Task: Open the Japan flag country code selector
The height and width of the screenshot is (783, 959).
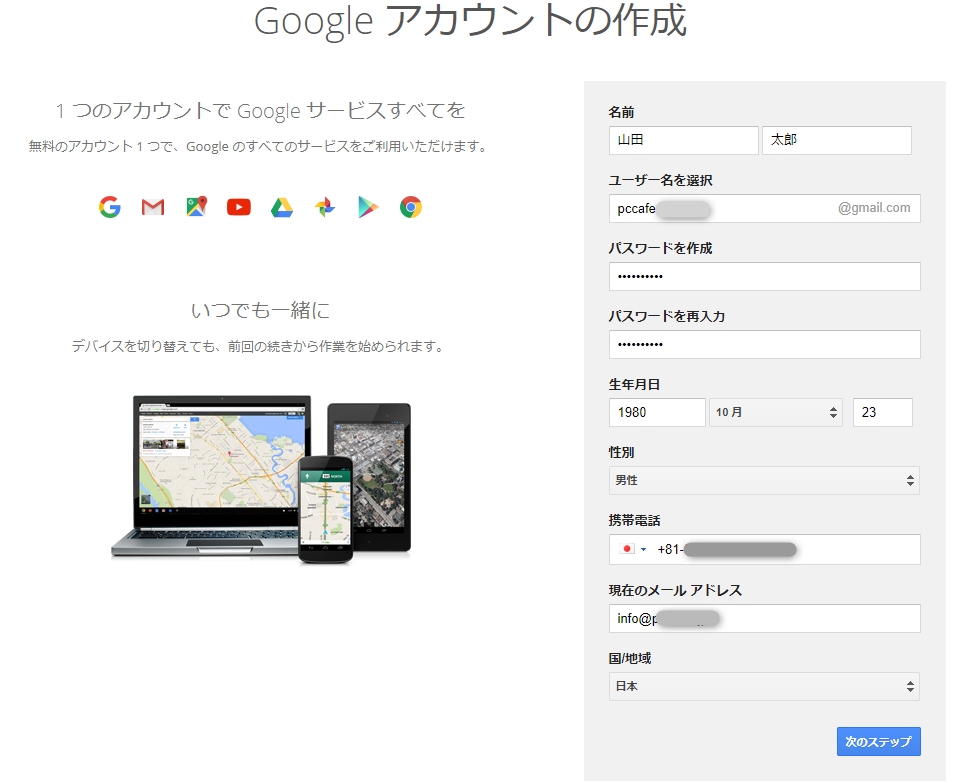Action: pyautogui.click(x=633, y=549)
